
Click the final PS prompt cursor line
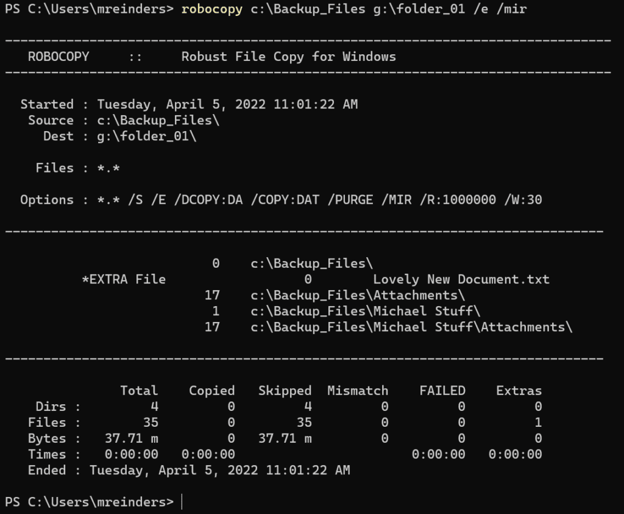(94, 502)
